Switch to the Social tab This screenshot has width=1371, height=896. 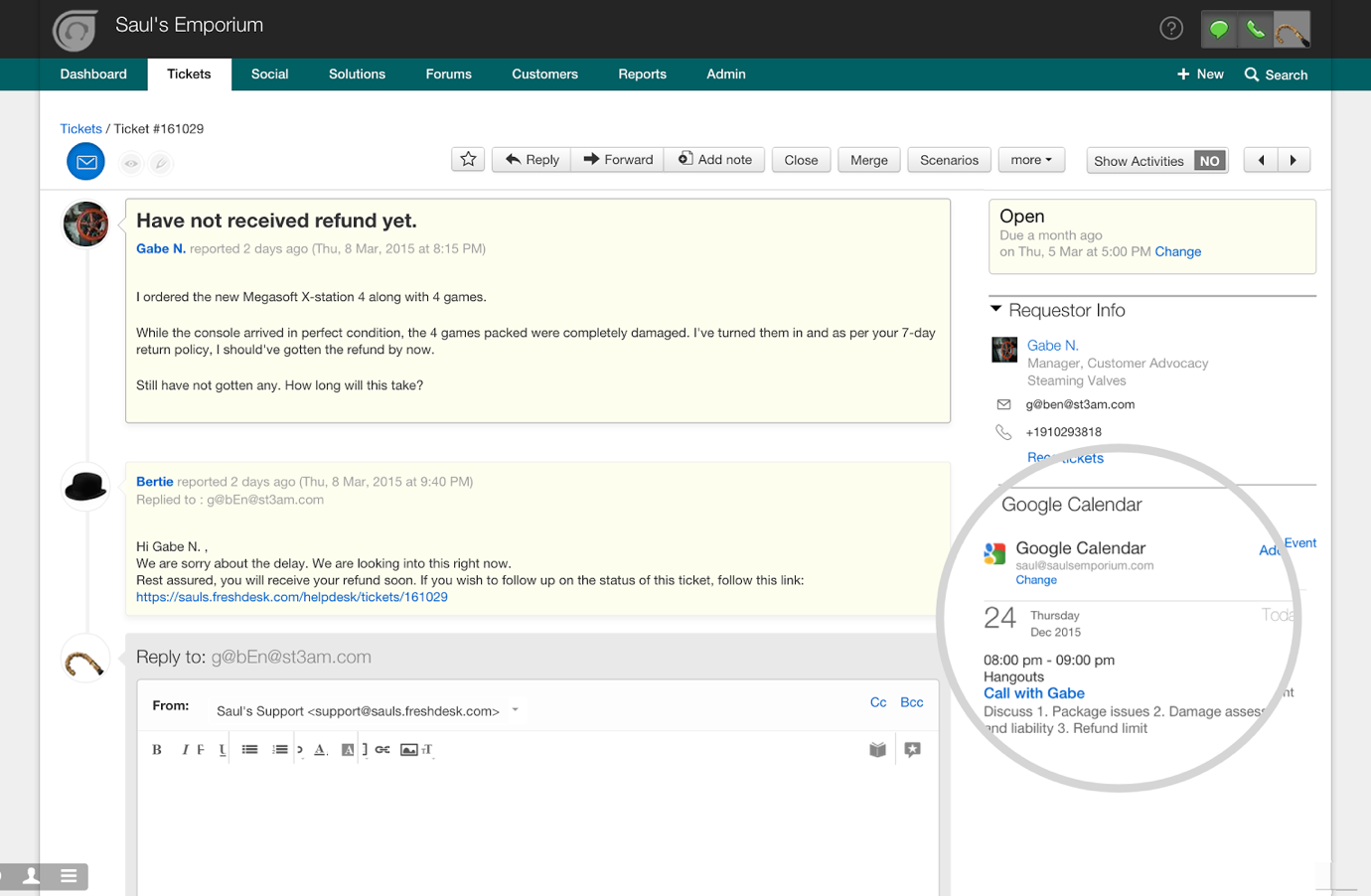(x=269, y=75)
